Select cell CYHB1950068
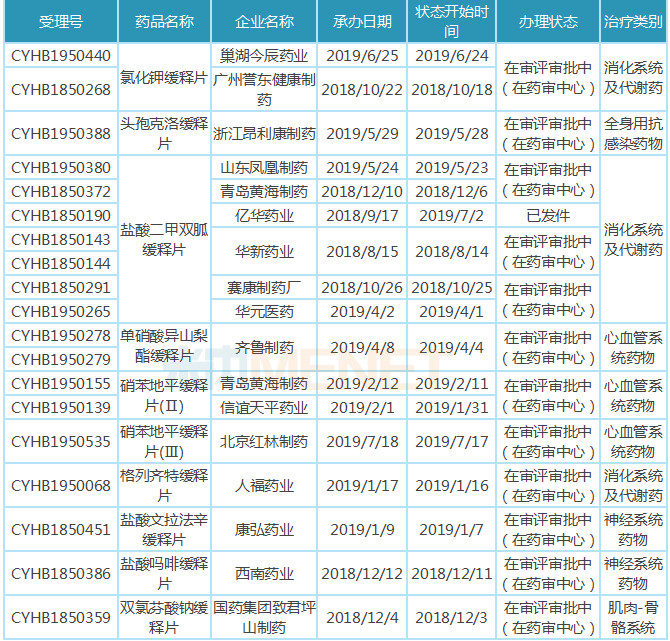Viewport: 670px width, 641px height. click(x=61, y=485)
